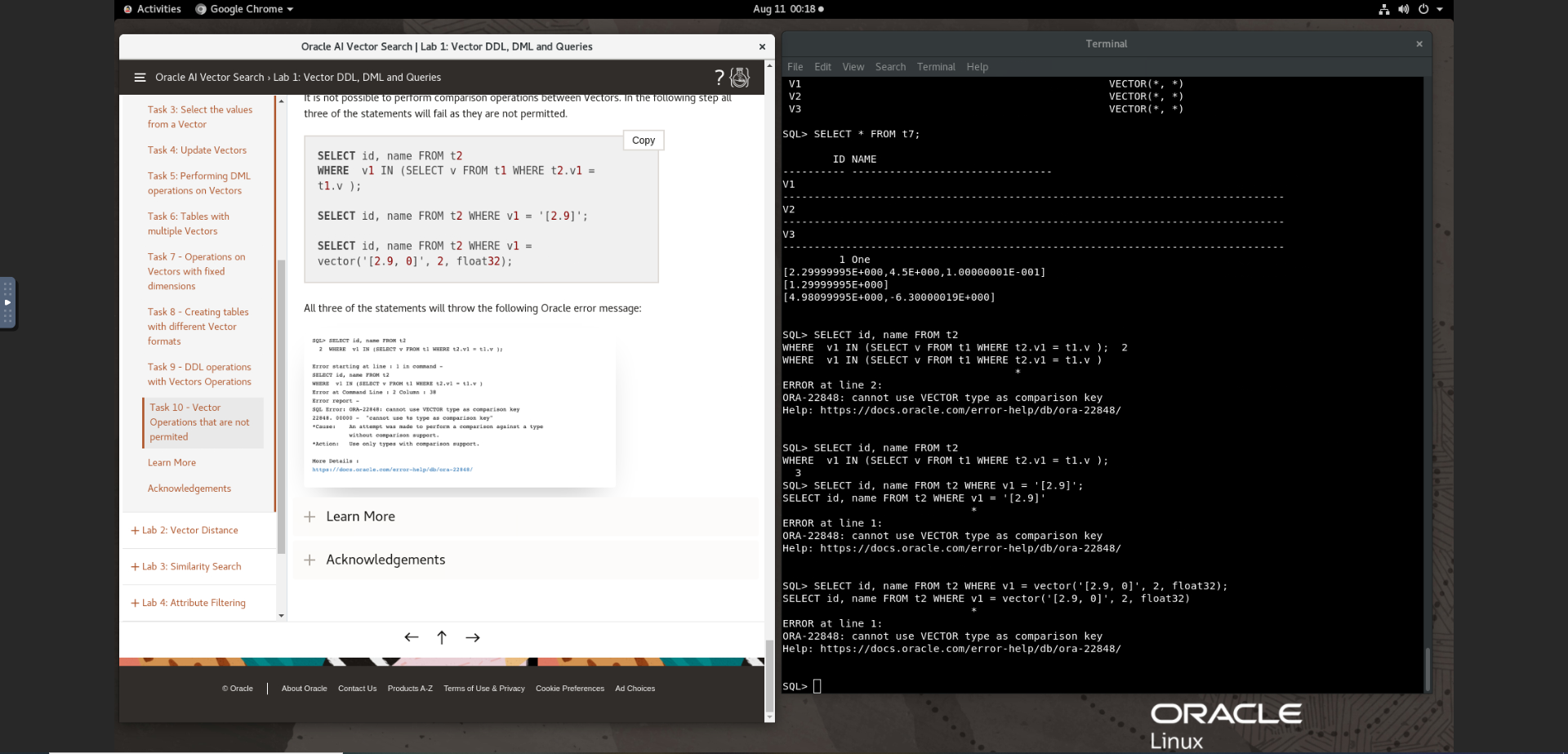The width and height of the screenshot is (1568, 754).
Task: Open the system menu dropdown arrow
Action: point(1440,9)
